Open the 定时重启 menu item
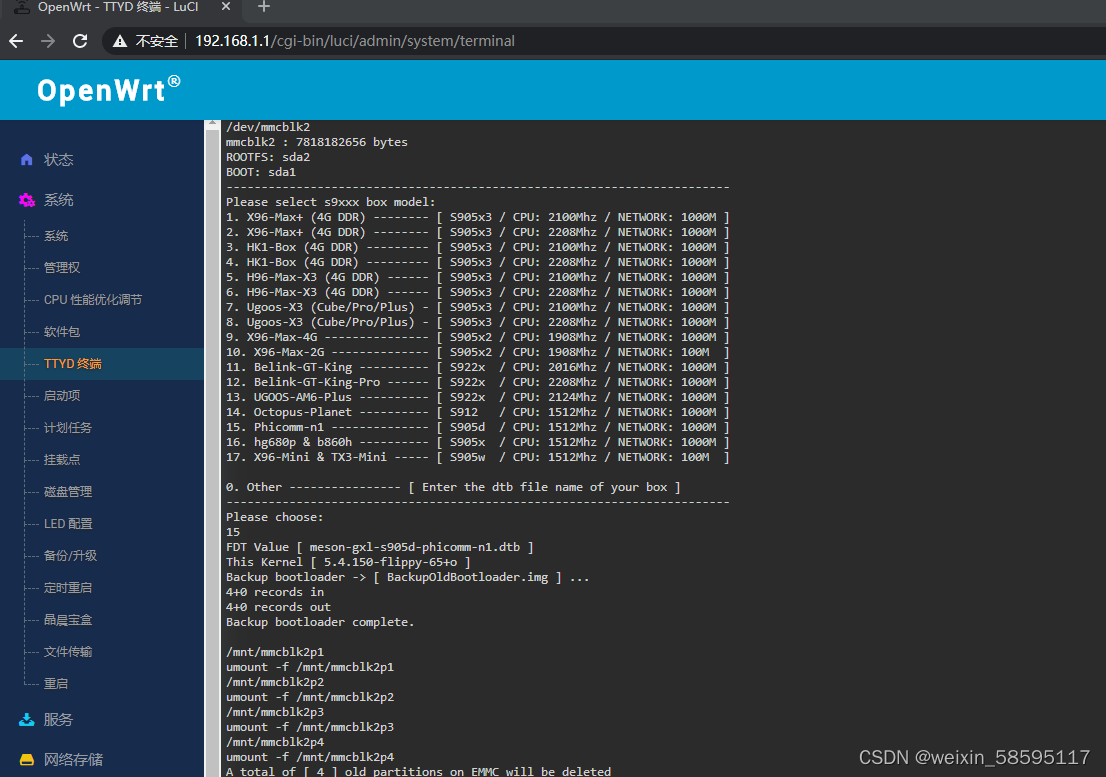This screenshot has height=777, width=1106. coord(68,587)
